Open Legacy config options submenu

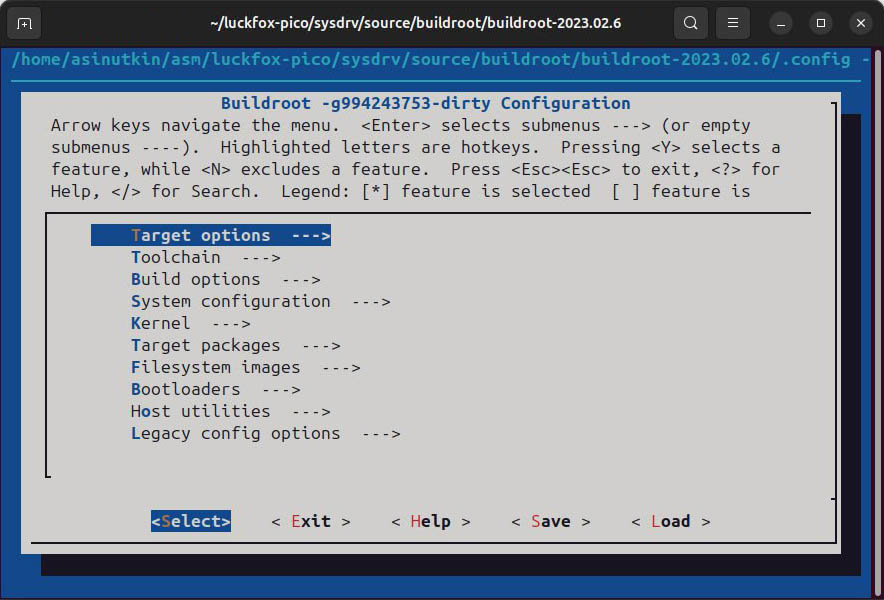click(x=265, y=433)
